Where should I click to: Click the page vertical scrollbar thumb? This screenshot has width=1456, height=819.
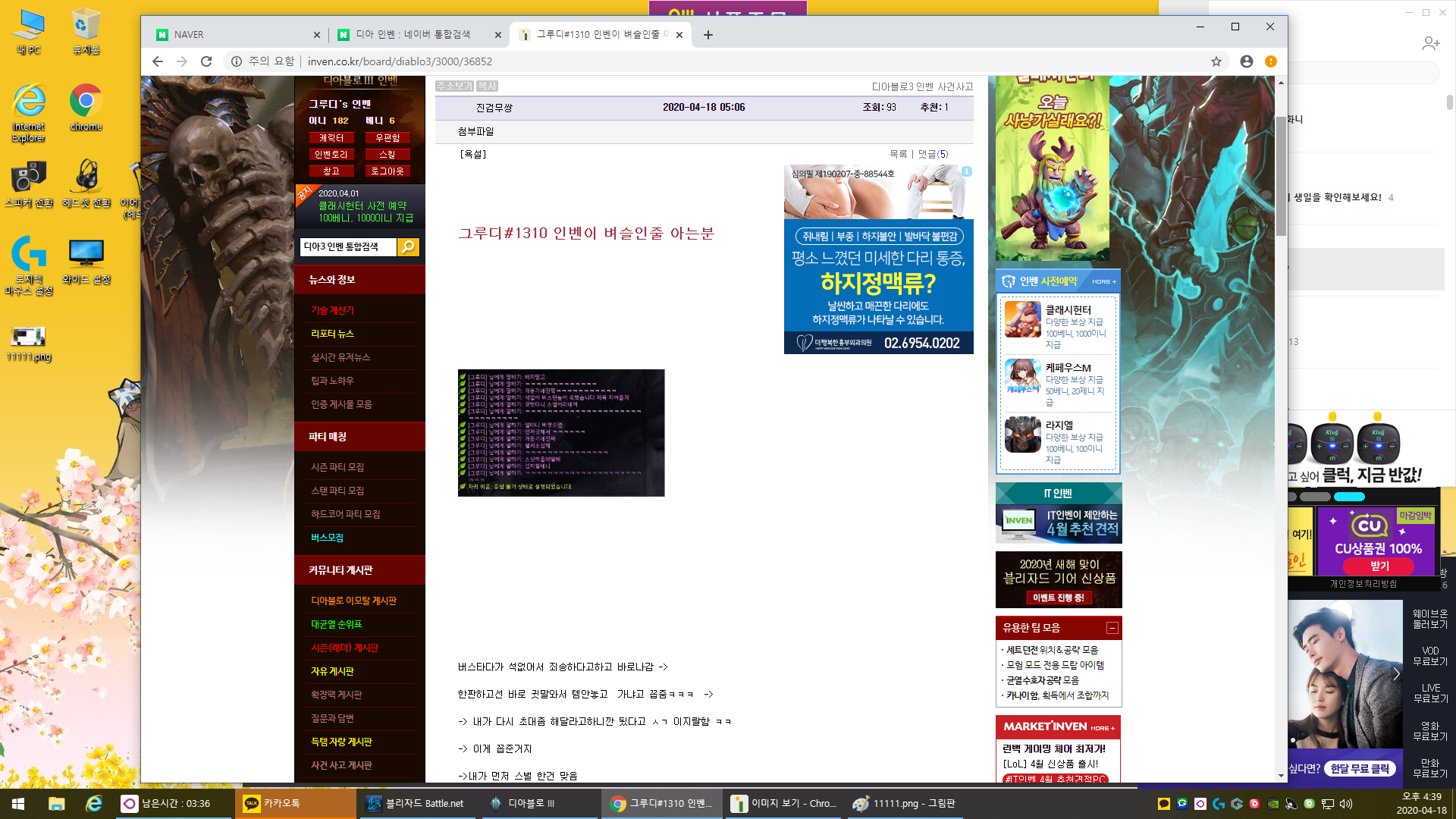pos(1281,174)
